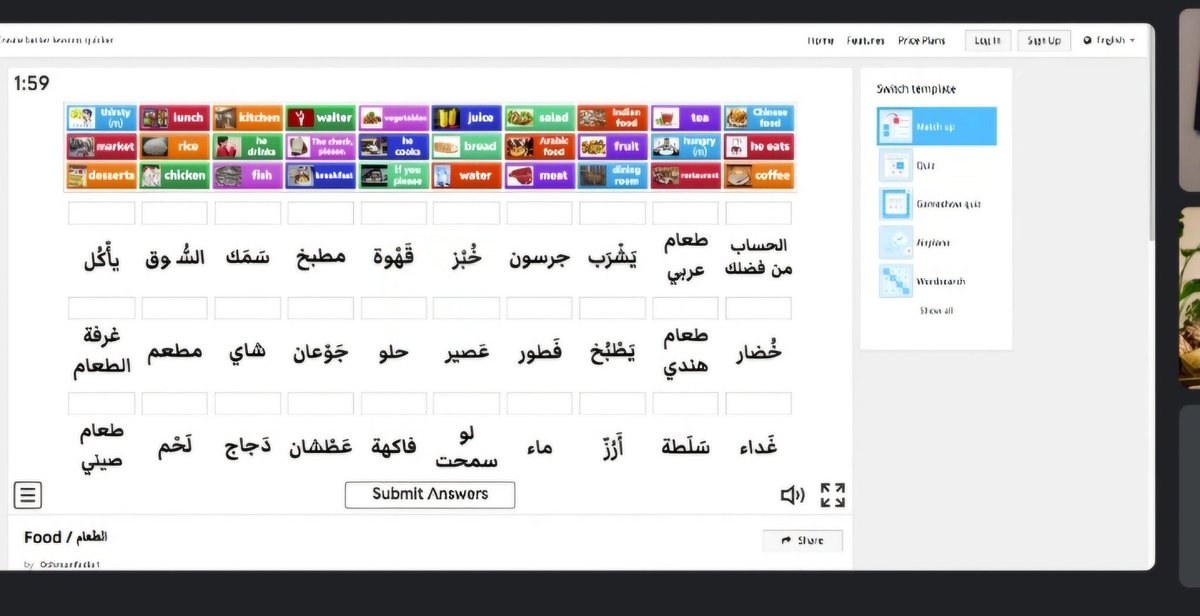Click the empty slot above جرسون
The image size is (1200, 616).
click(x=540, y=213)
